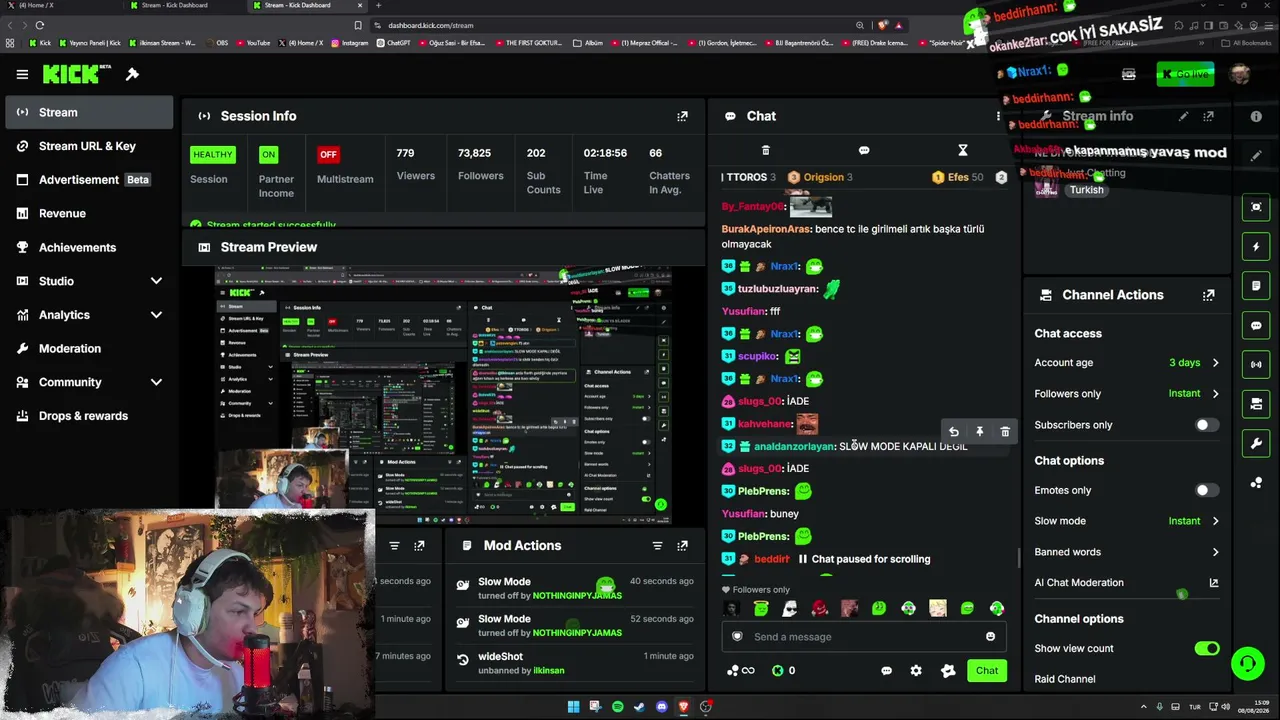Open the green support headset button
The width and height of the screenshot is (1280, 720).
coord(1247,663)
